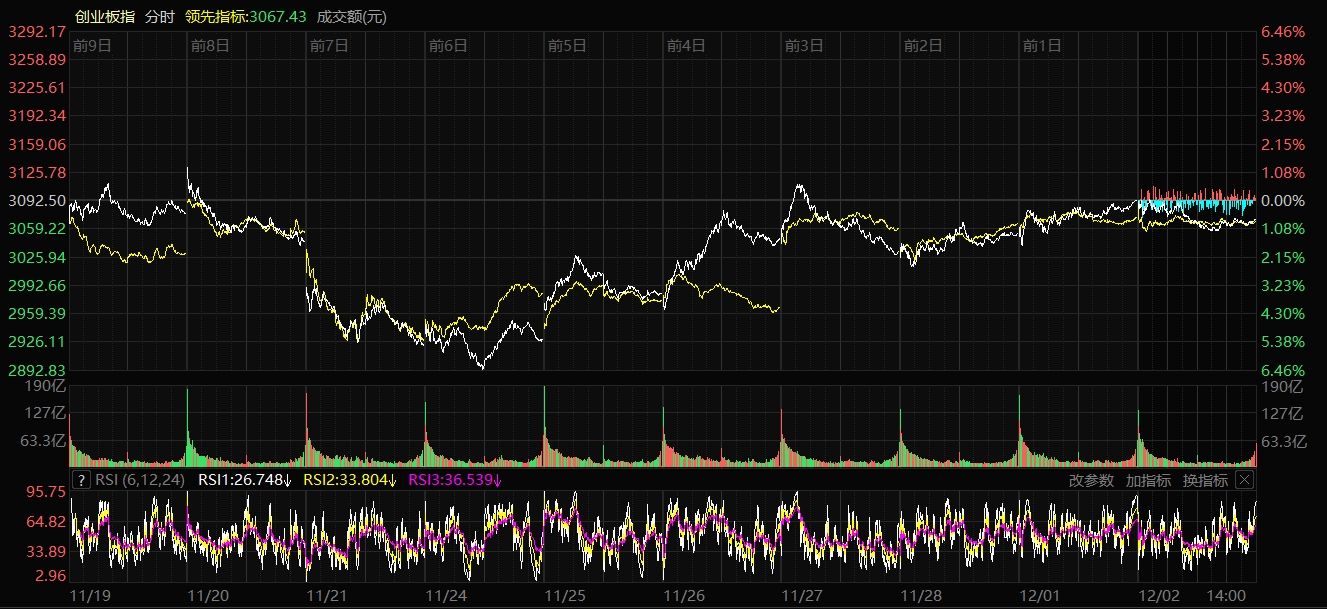Click 改参数 to modify indicator parameters
1327x609 pixels.
(1091, 480)
